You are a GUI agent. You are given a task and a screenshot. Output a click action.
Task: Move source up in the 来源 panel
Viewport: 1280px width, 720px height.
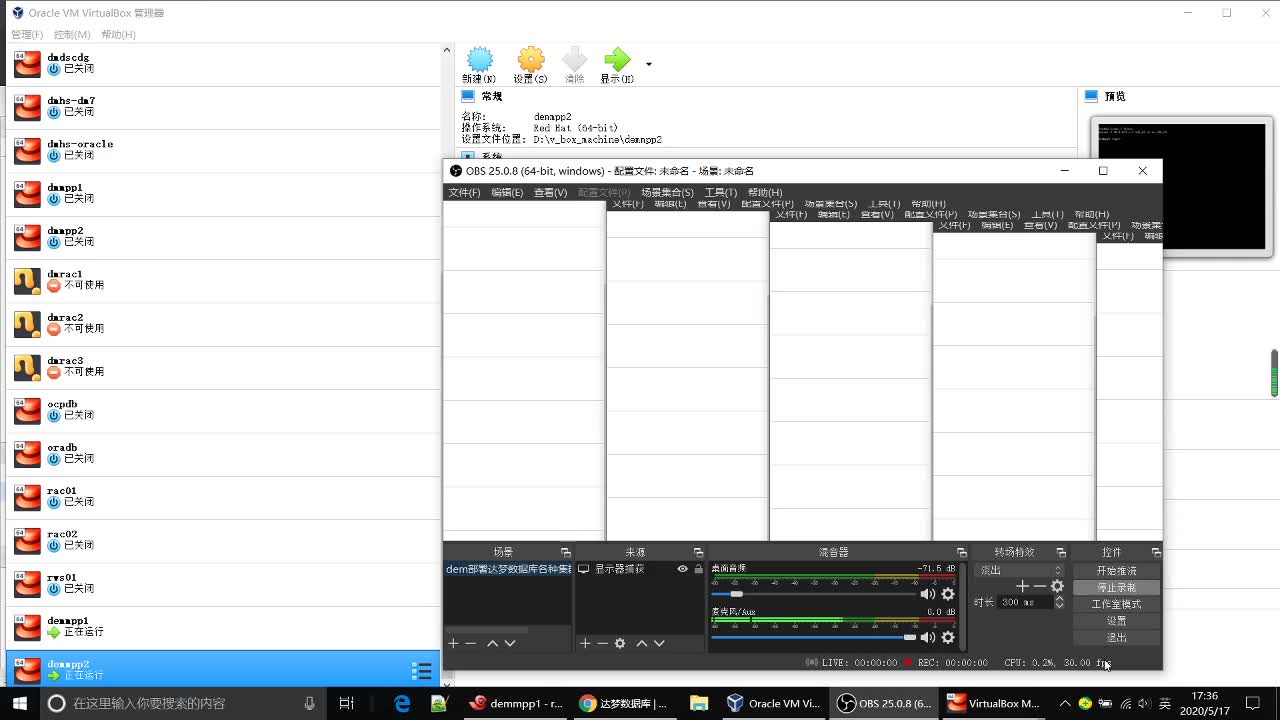642,643
